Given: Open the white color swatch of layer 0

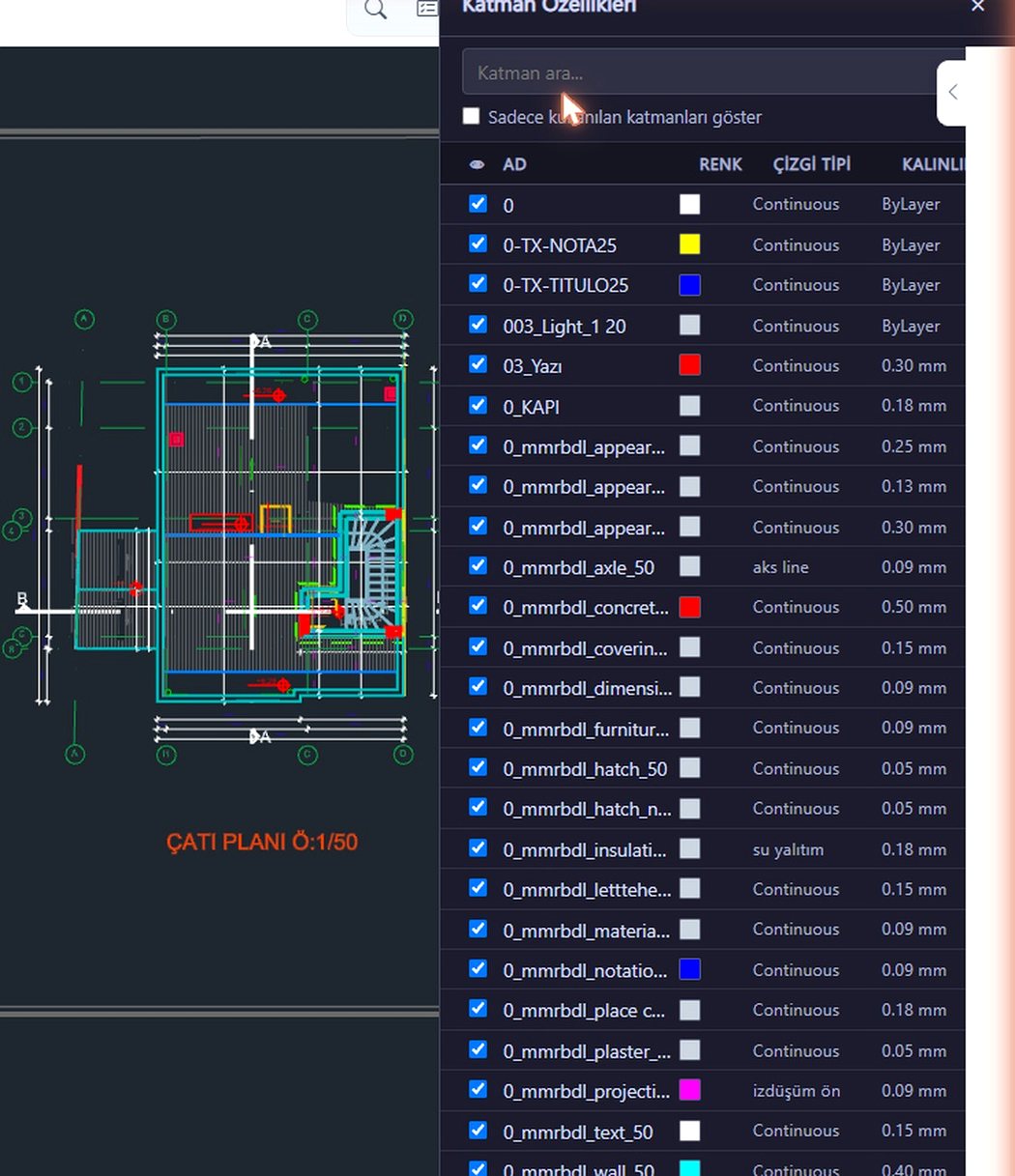Looking at the screenshot, I should pos(689,204).
